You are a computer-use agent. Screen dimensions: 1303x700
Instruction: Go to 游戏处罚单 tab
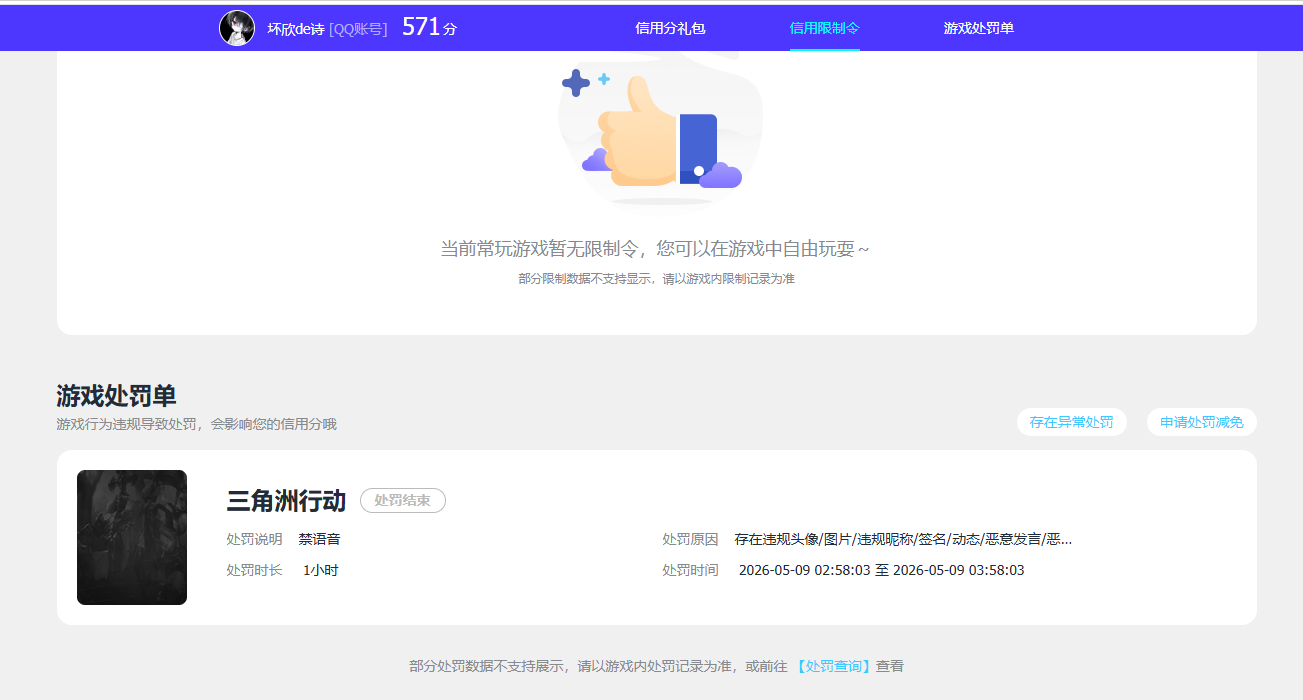coord(979,28)
